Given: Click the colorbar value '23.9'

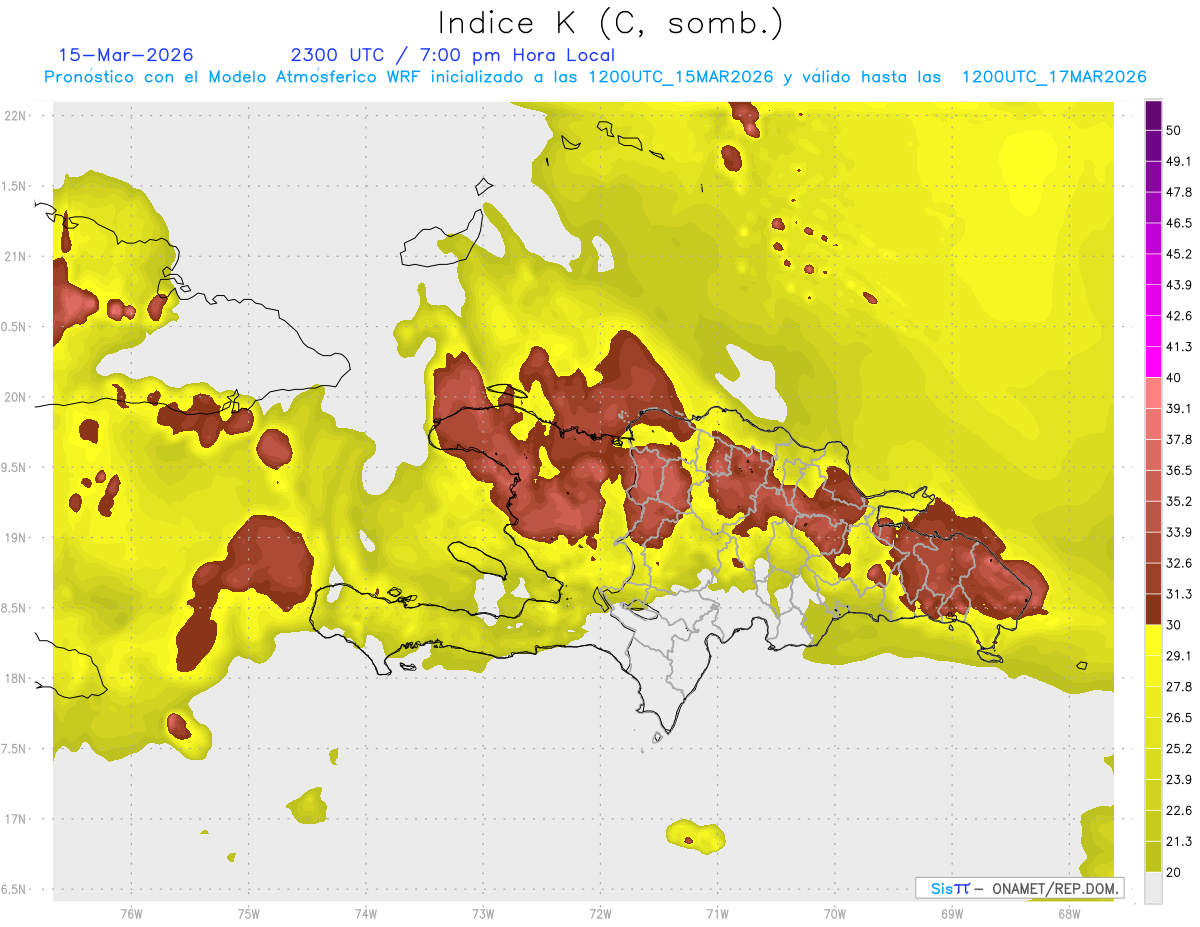Looking at the screenshot, I should [1179, 779].
